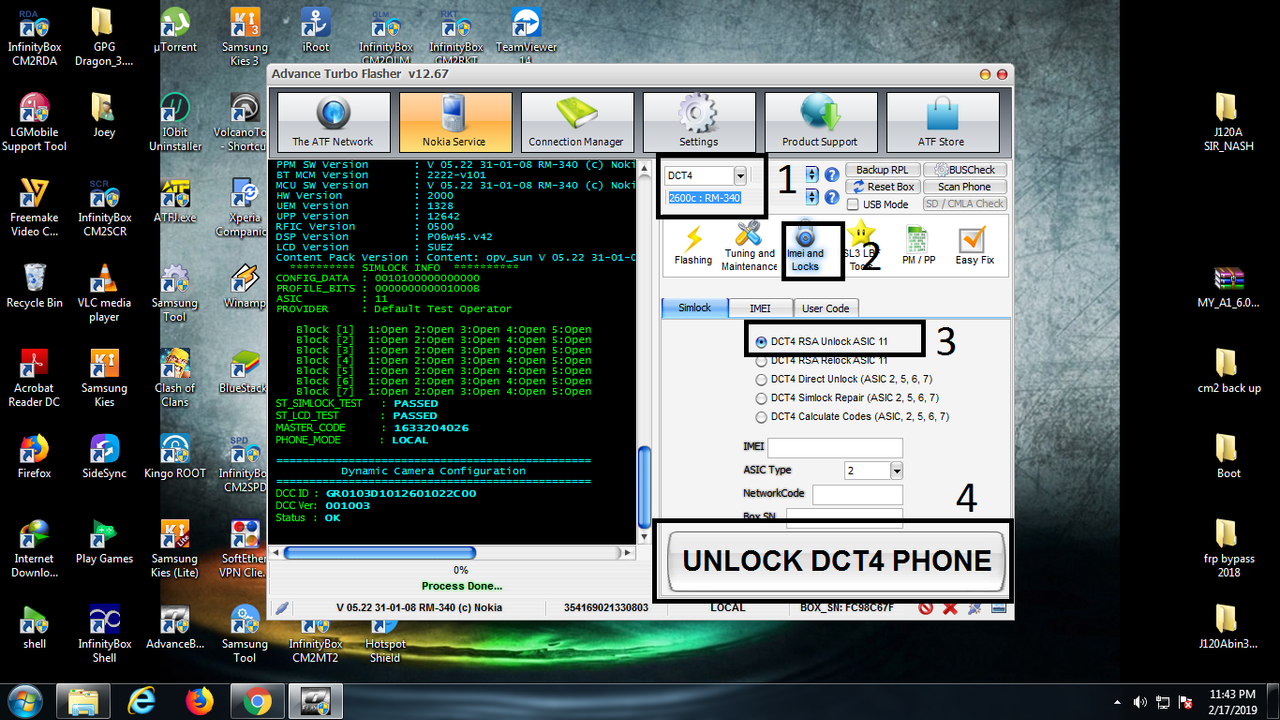The height and width of the screenshot is (720, 1280).
Task: Click the SD / CMLA Check button
Action: (x=964, y=204)
